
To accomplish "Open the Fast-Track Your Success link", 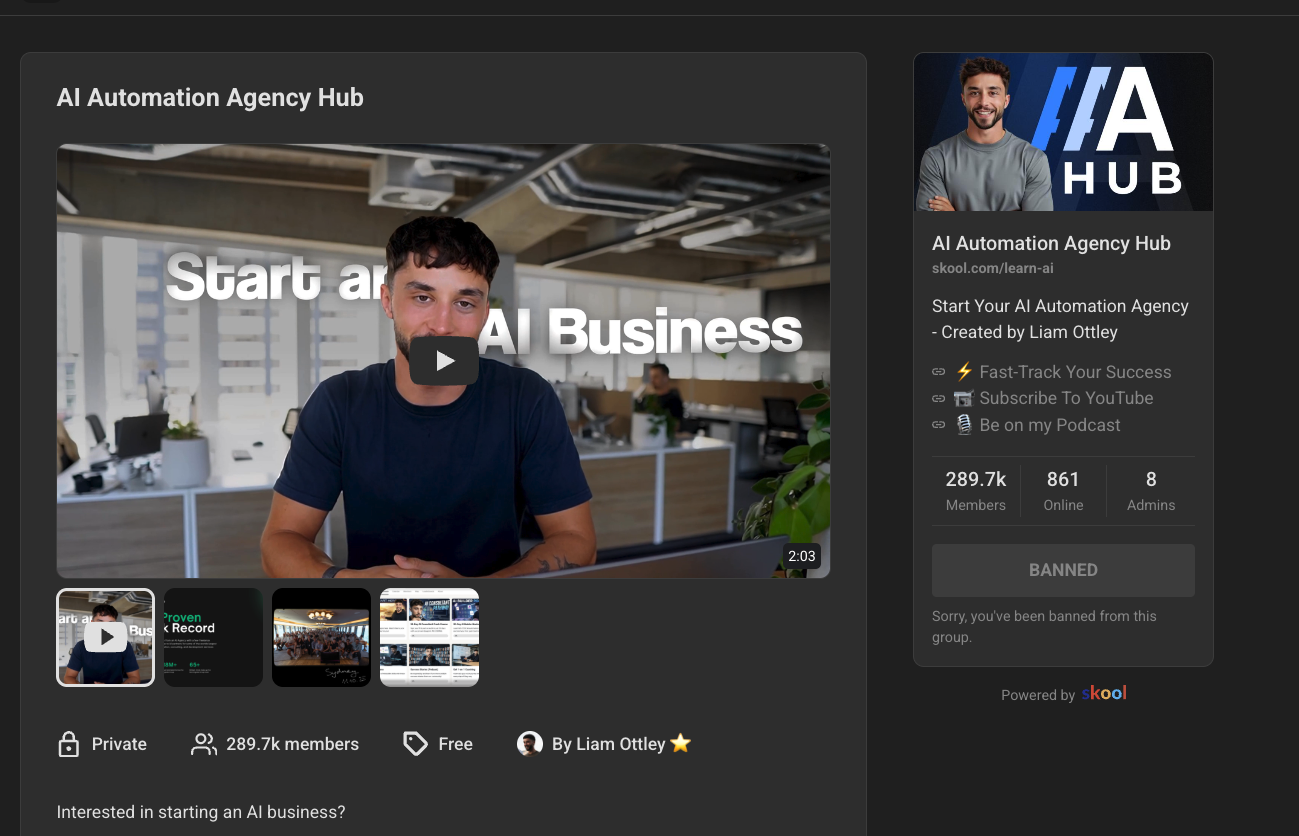I will click(x=1074, y=372).
